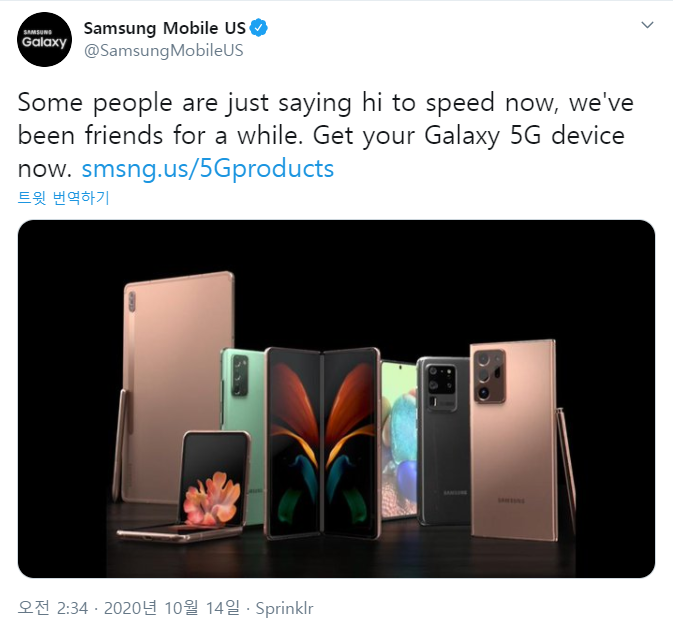Image resolution: width=673 pixels, height=633 pixels.
Task: Open the Sprinklr source label
Action: tap(284, 609)
